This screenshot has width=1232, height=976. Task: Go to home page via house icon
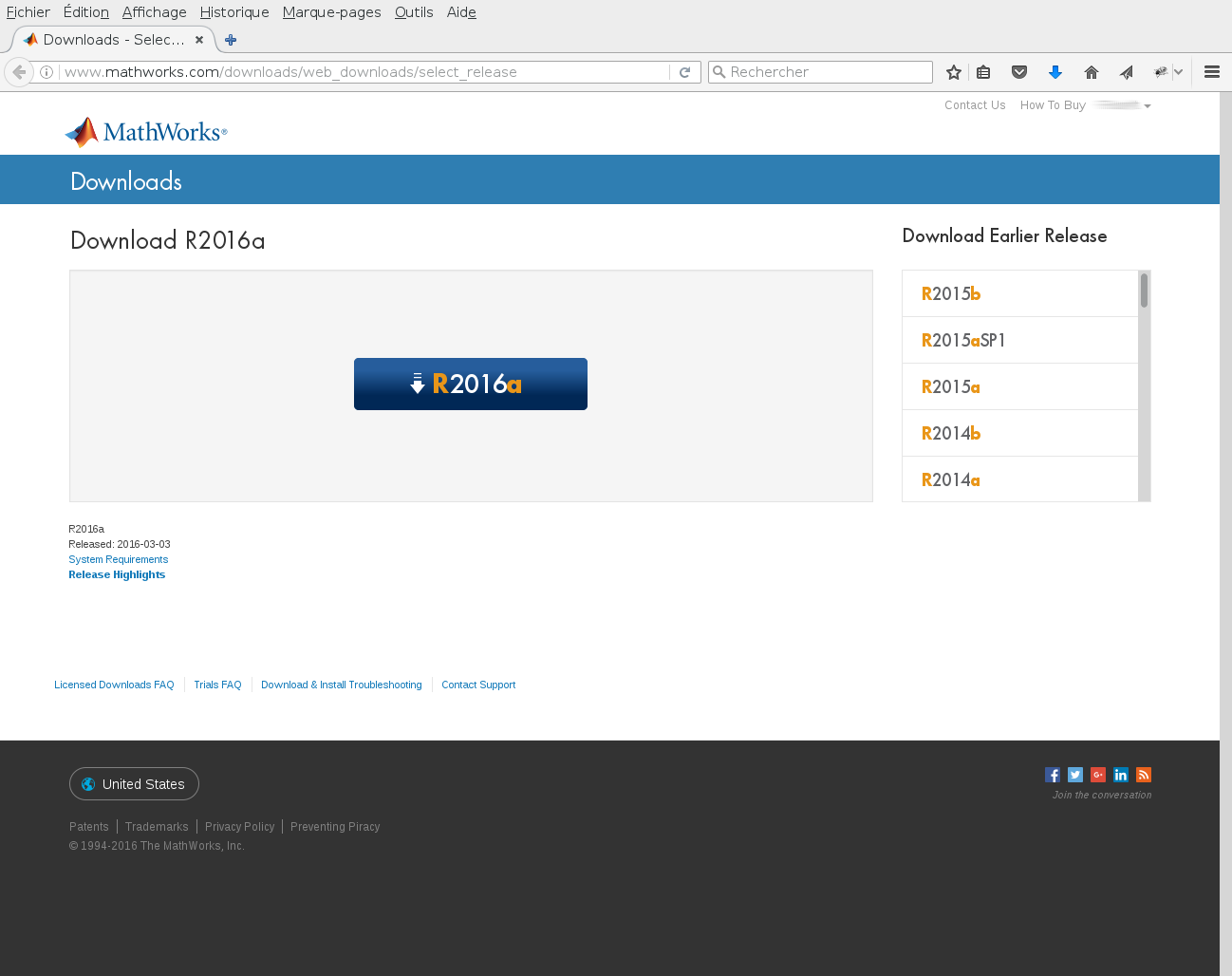click(1092, 72)
